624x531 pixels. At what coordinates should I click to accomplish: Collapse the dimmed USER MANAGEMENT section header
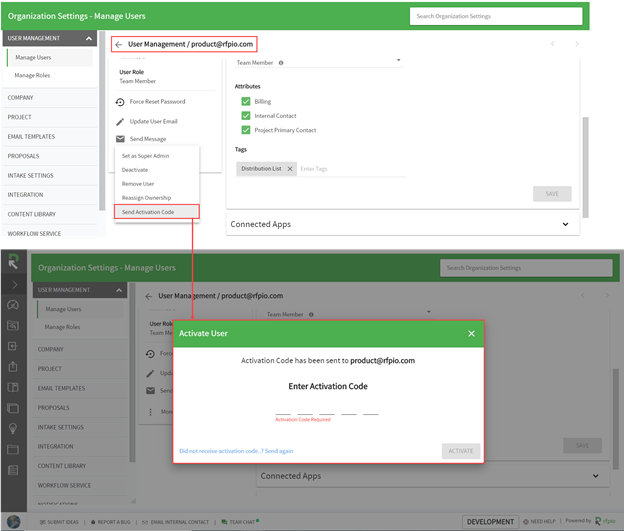coord(80,290)
